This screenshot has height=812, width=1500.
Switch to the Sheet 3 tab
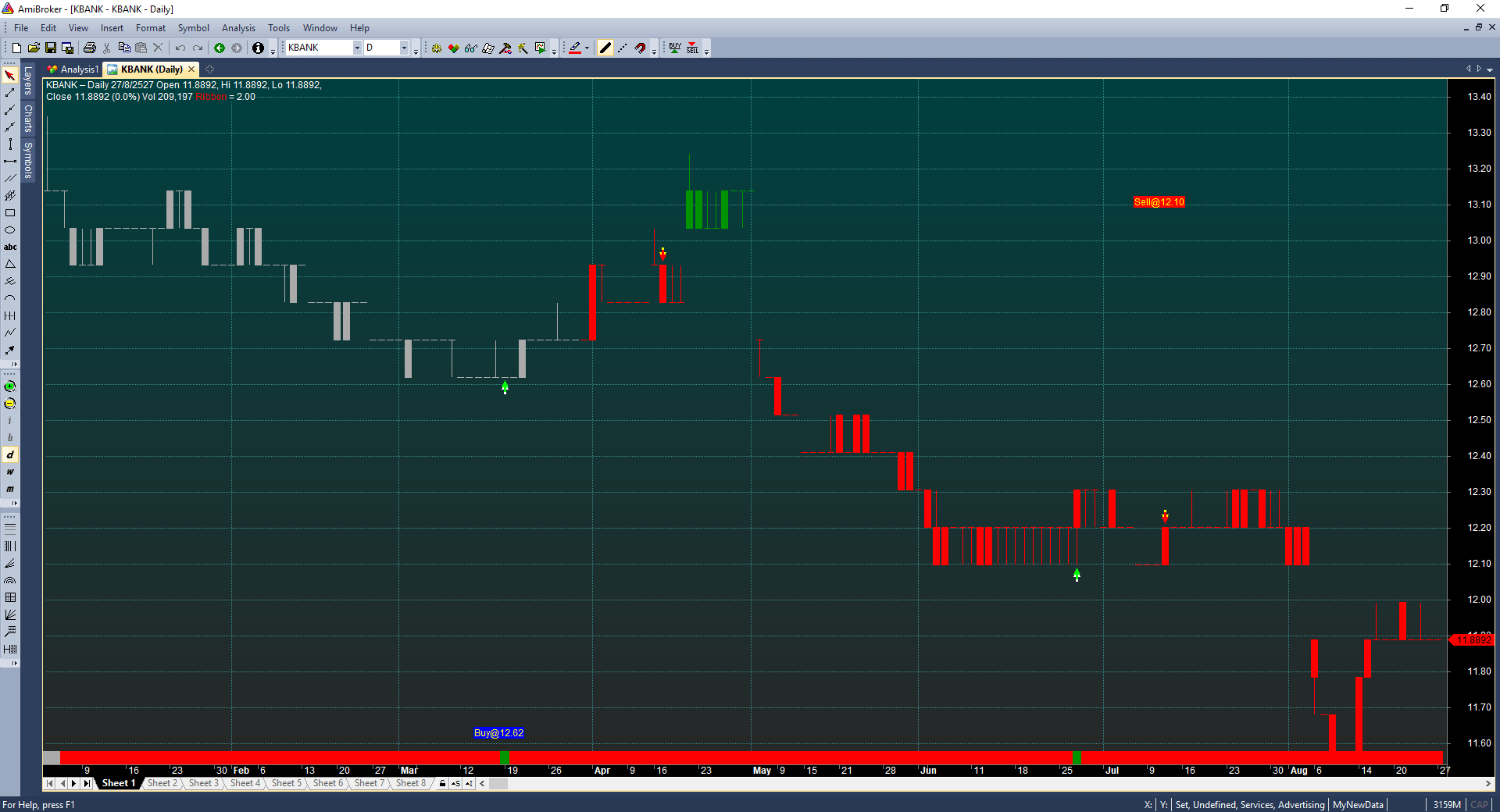point(203,783)
